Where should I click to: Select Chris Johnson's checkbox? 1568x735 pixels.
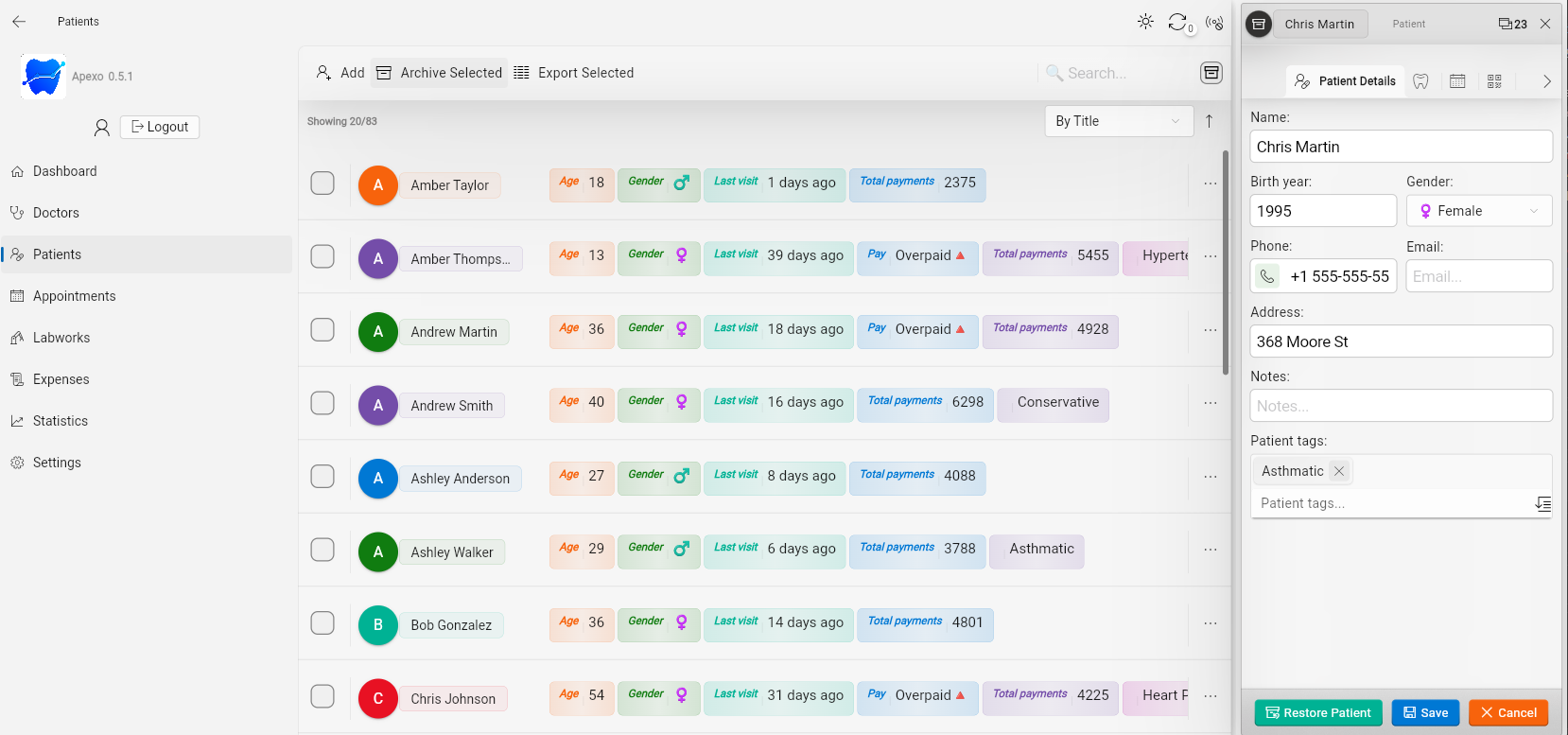(322, 696)
